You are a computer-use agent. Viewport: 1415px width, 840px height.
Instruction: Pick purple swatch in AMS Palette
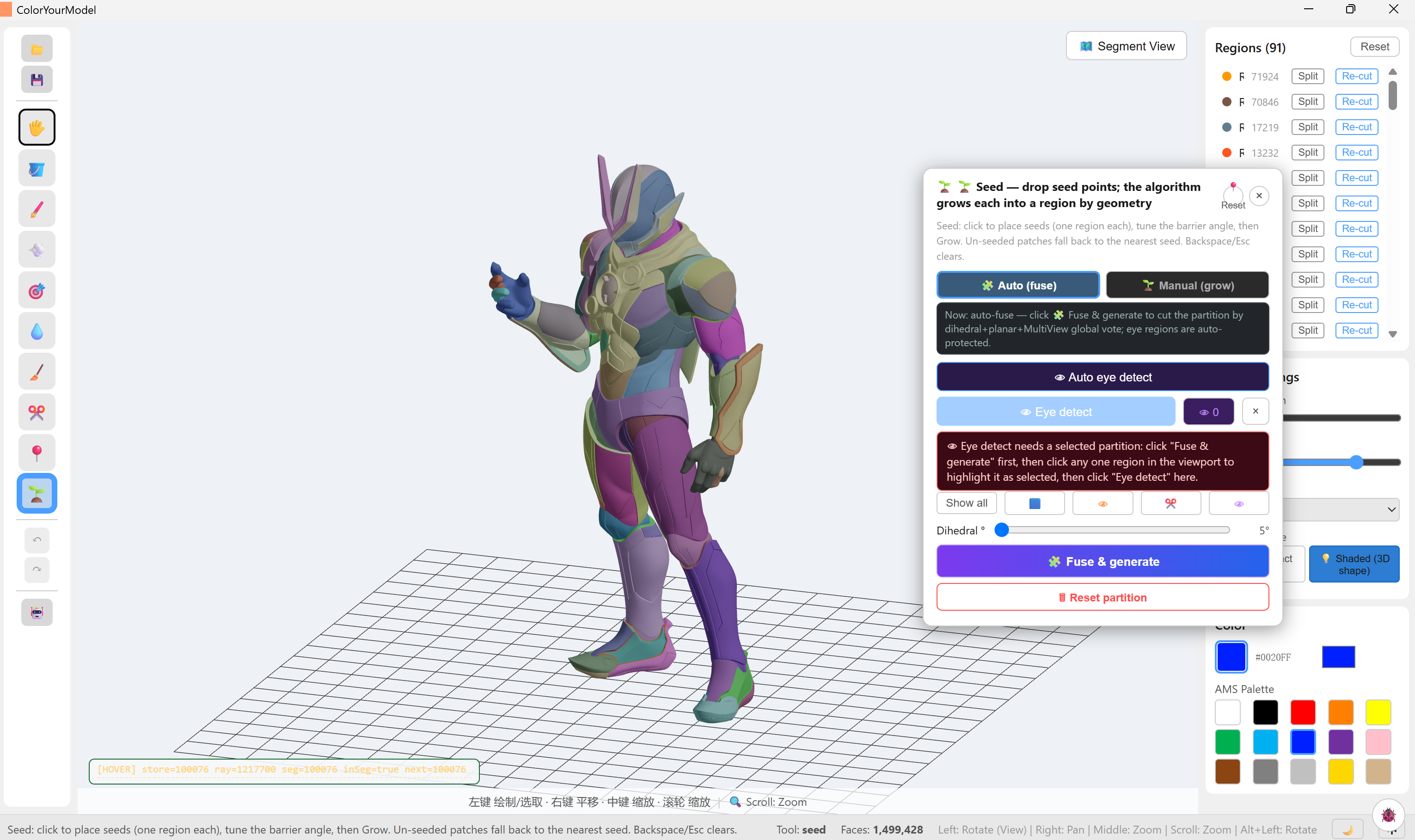click(x=1341, y=742)
